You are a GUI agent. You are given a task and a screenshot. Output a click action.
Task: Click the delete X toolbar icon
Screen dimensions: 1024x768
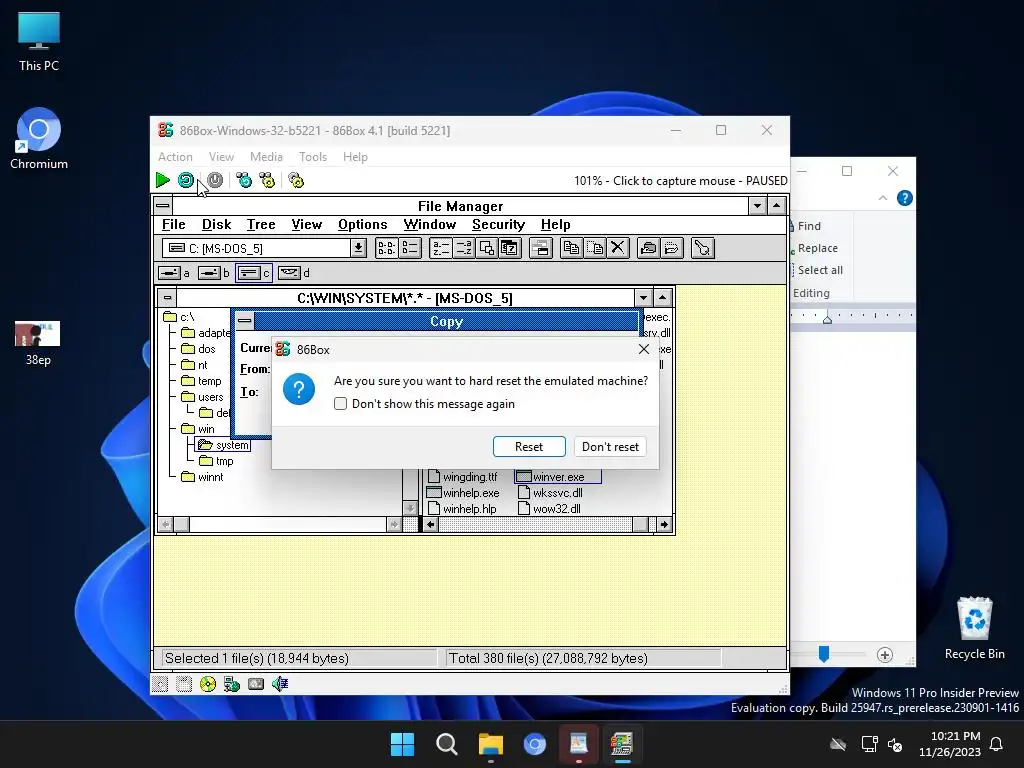click(x=618, y=248)
